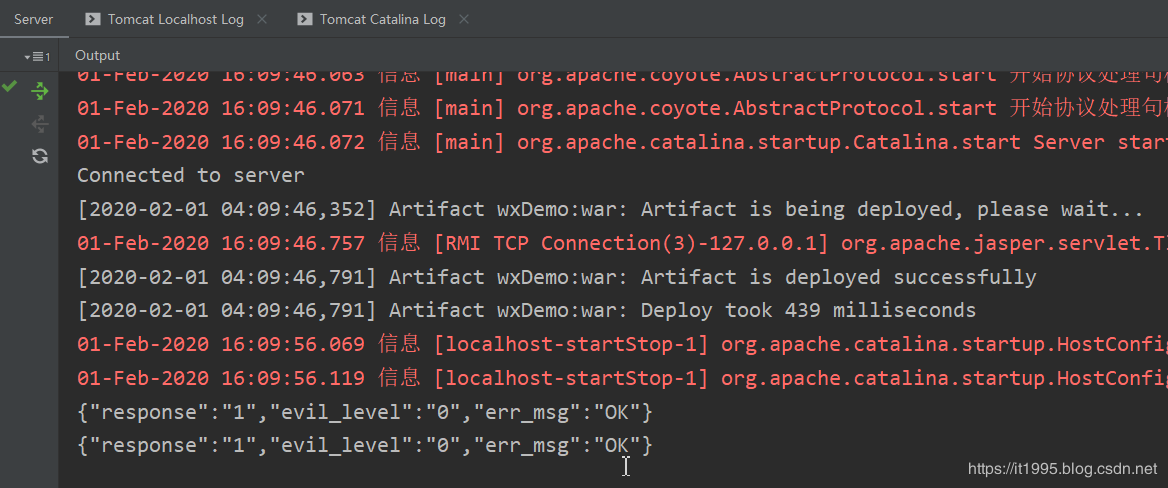The width and height of the screenshot is (1168, 488).
Task: Click the console icon on Catalina Log tab
Action: pos(305,19)
